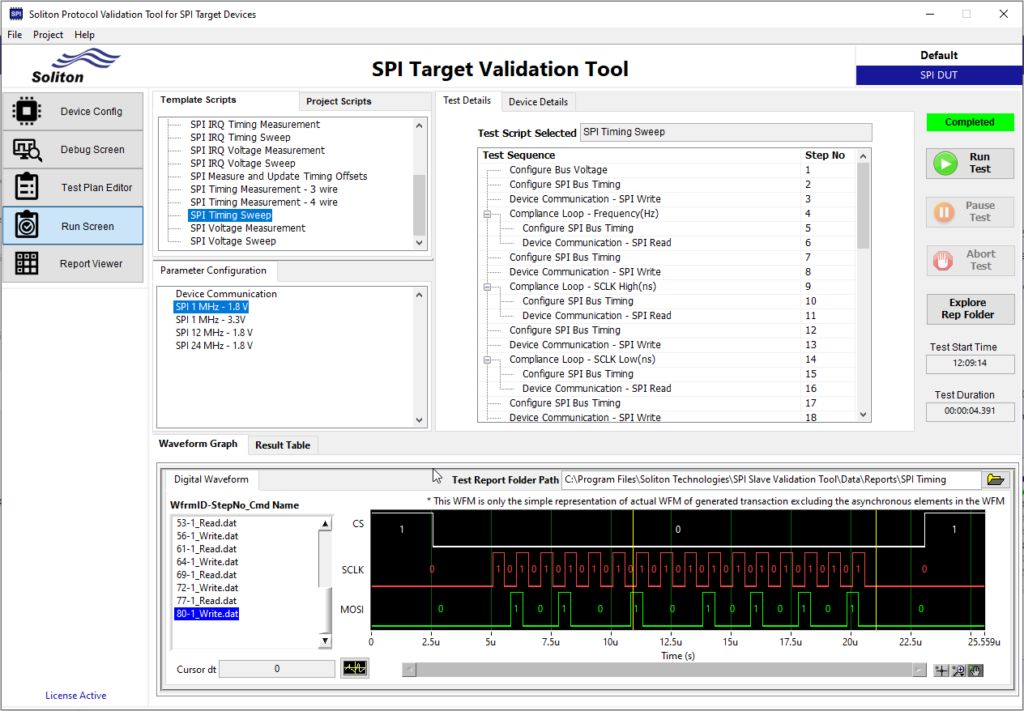Open the Result Table tab
The image size is (1024, 711).
282,445
